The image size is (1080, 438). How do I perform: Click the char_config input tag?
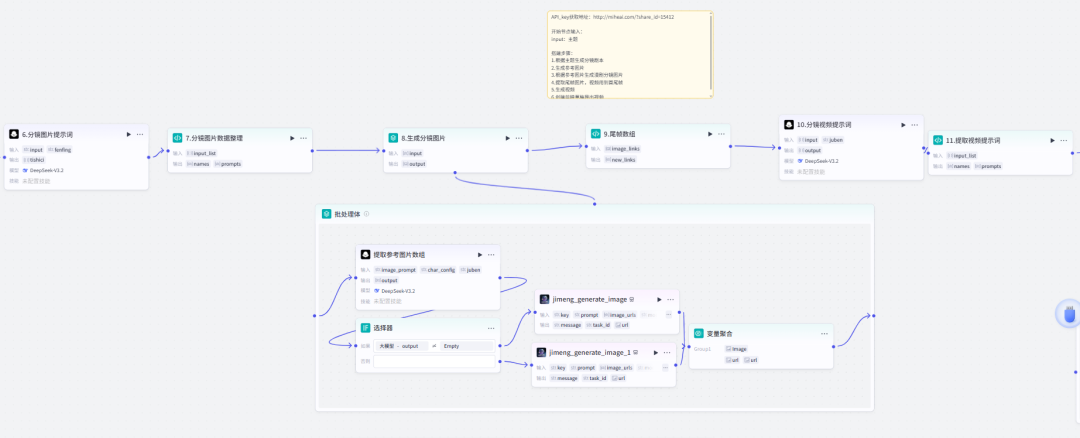coord(438,270)
